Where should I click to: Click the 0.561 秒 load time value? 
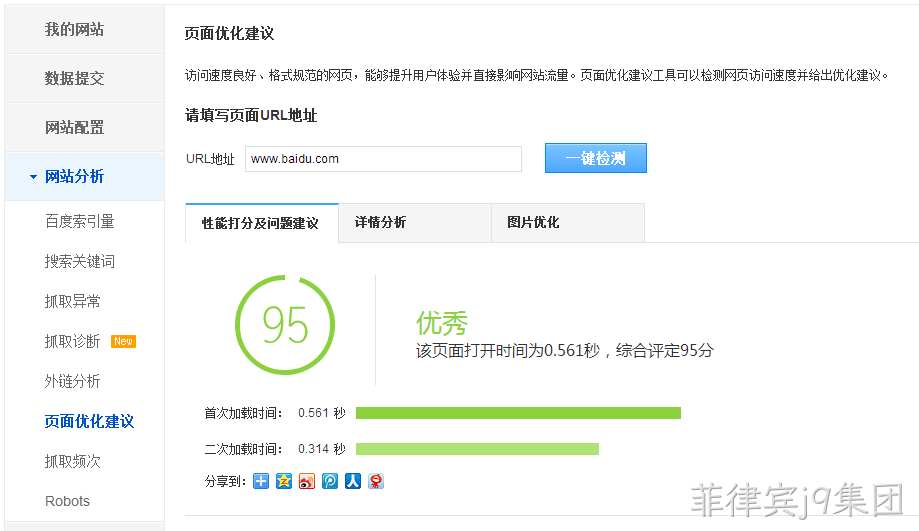(x=322, y=413)
